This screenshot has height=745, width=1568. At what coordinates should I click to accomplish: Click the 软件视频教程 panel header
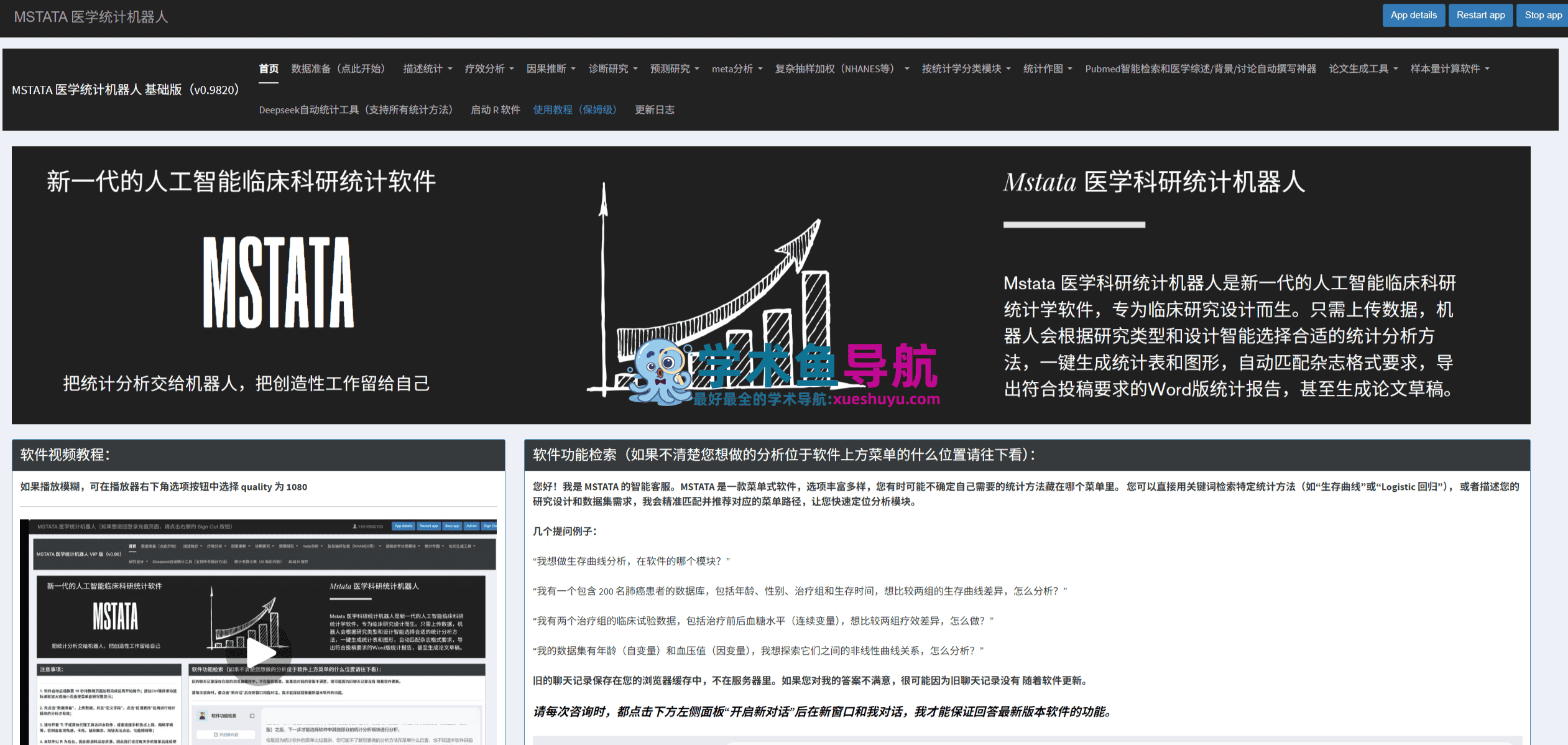coord(258,455)
